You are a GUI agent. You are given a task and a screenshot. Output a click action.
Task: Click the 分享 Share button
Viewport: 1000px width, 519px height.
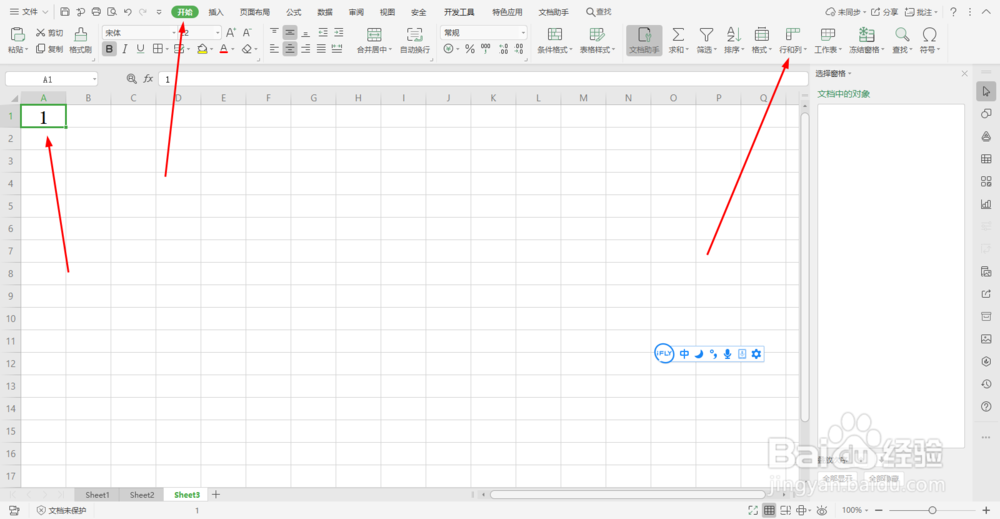885,12
